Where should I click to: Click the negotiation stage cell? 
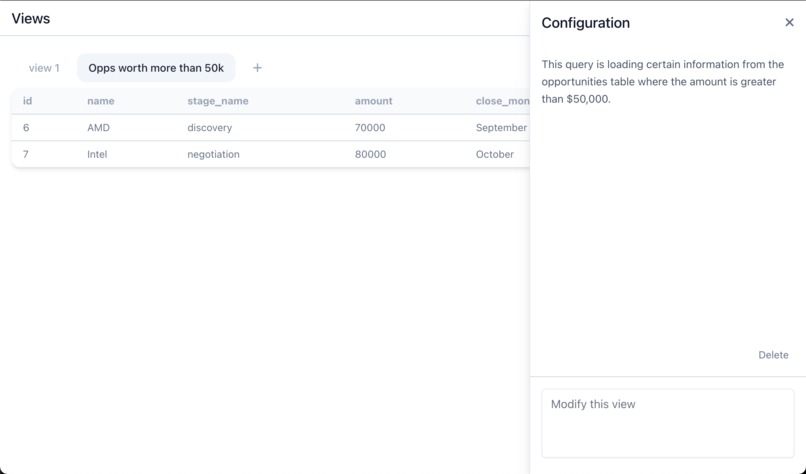(213, 154)
